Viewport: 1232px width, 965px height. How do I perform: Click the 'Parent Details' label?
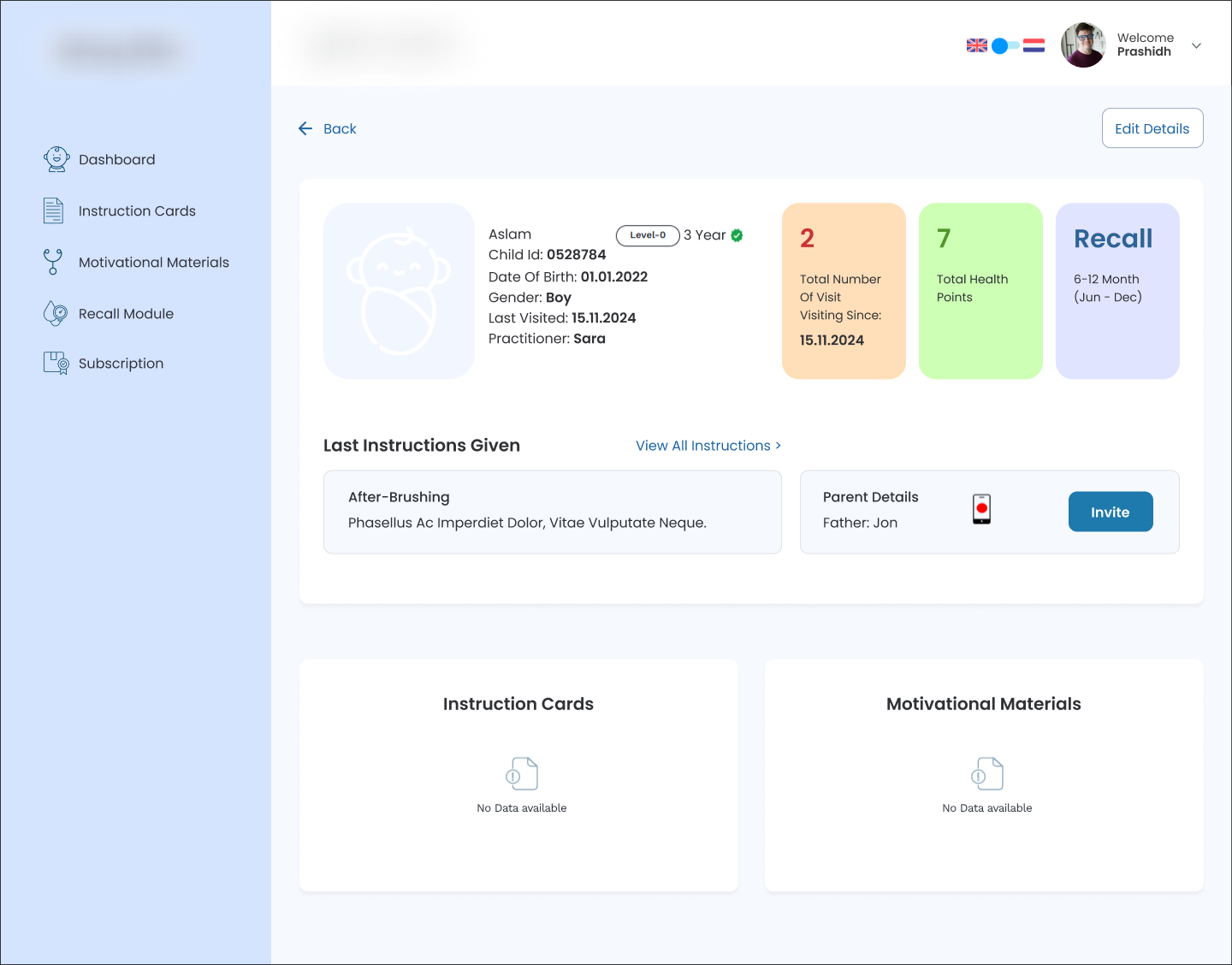870,497
